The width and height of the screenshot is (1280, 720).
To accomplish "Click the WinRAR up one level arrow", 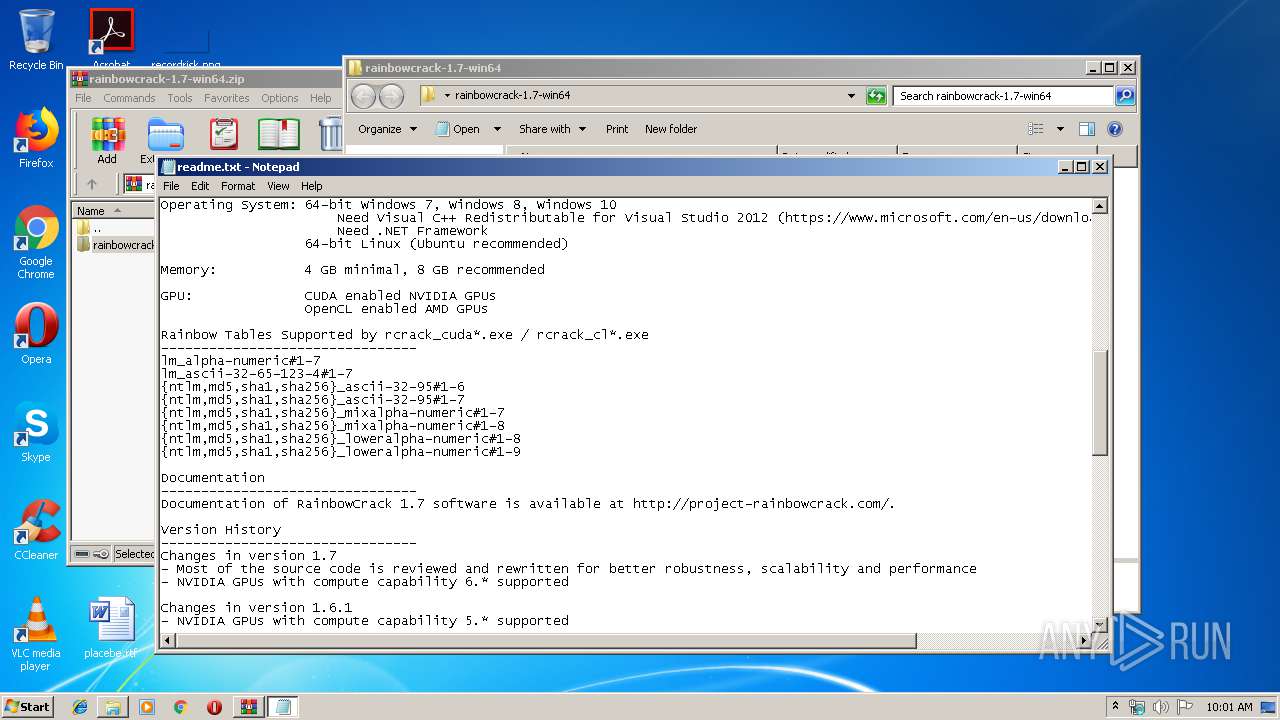I will coord(92,184).
